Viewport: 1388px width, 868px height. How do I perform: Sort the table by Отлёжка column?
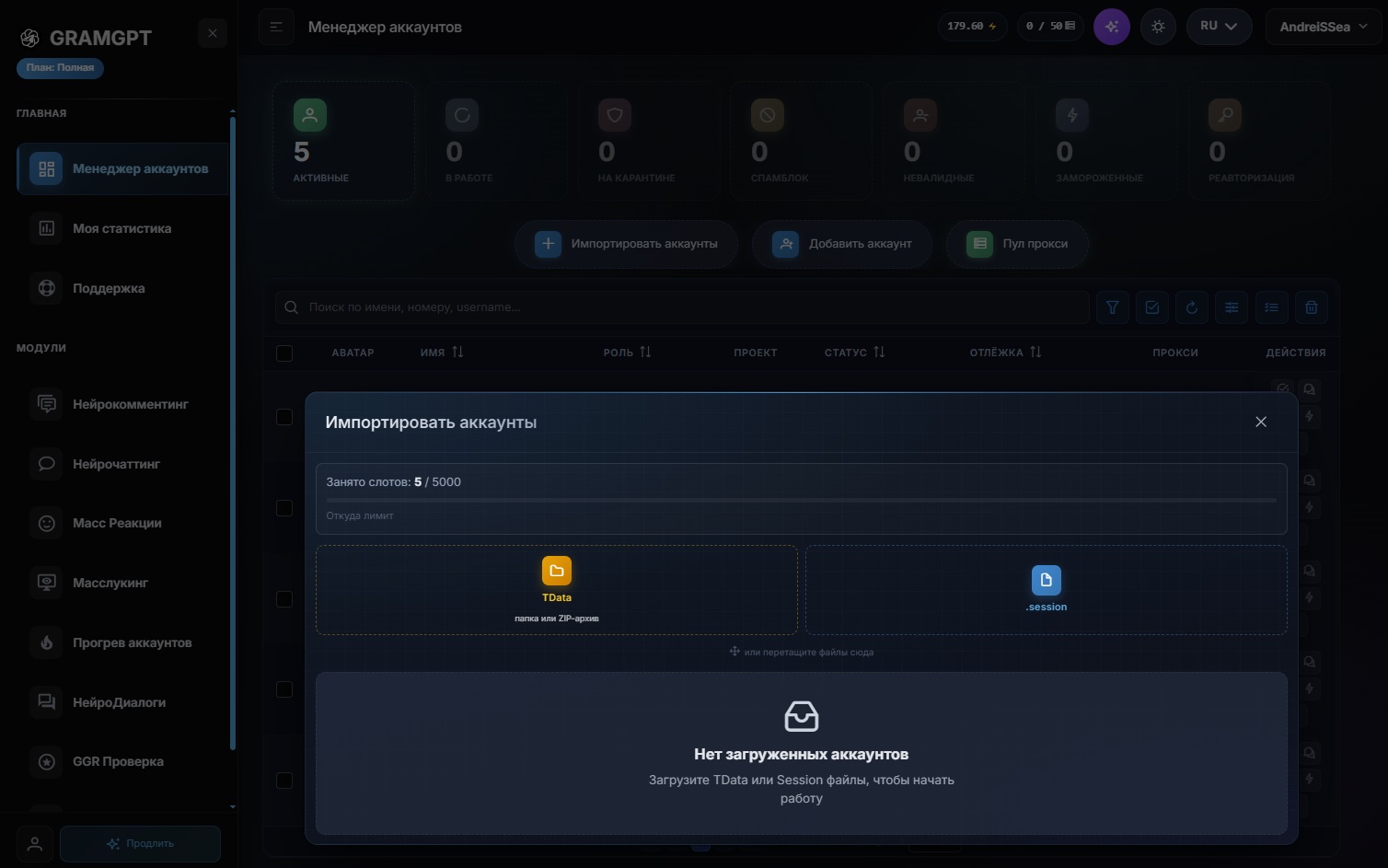(1006, 353)
